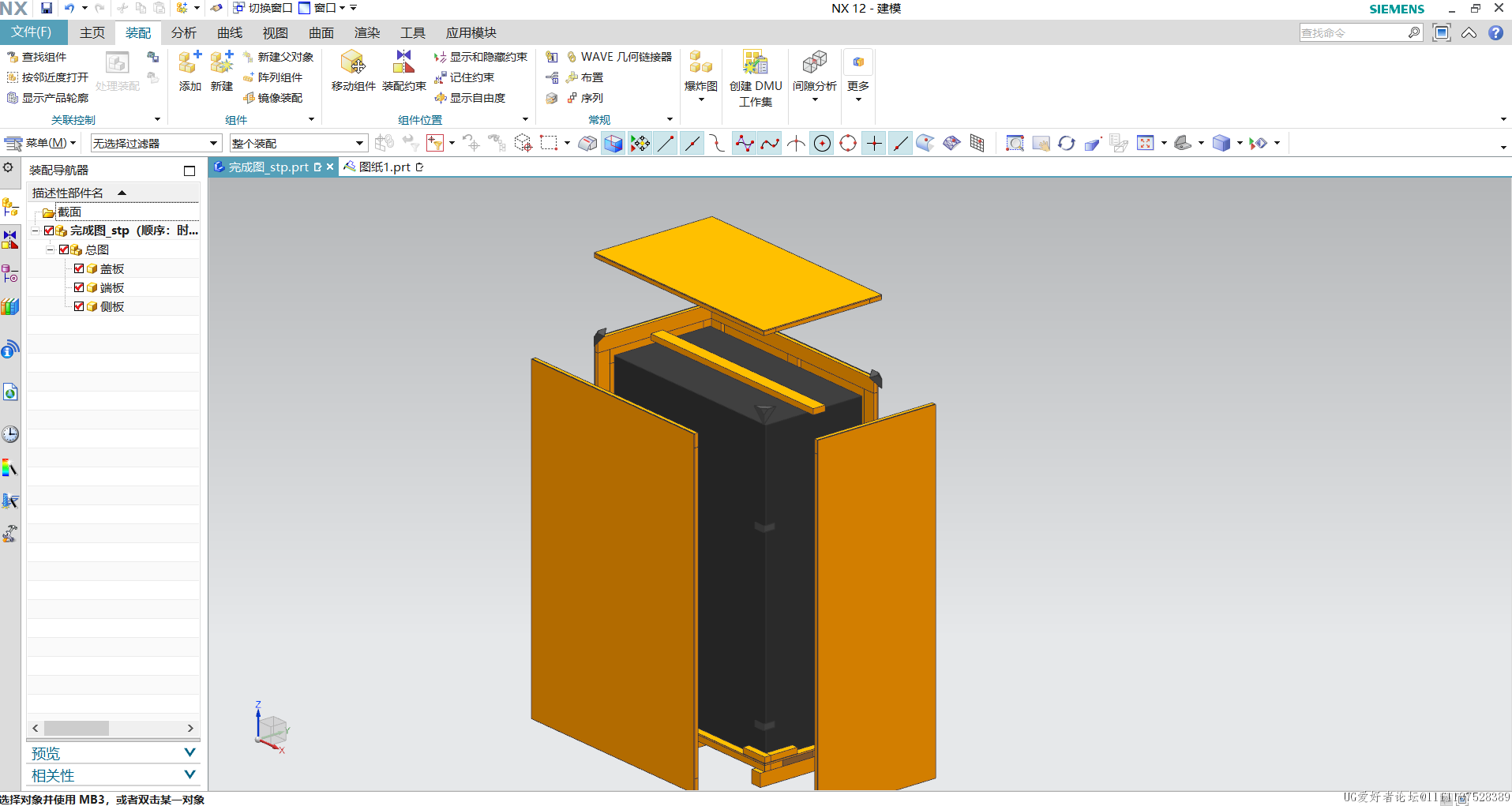Expand the 关联控制 group dropdown arrow

click(x=157, y=120)
